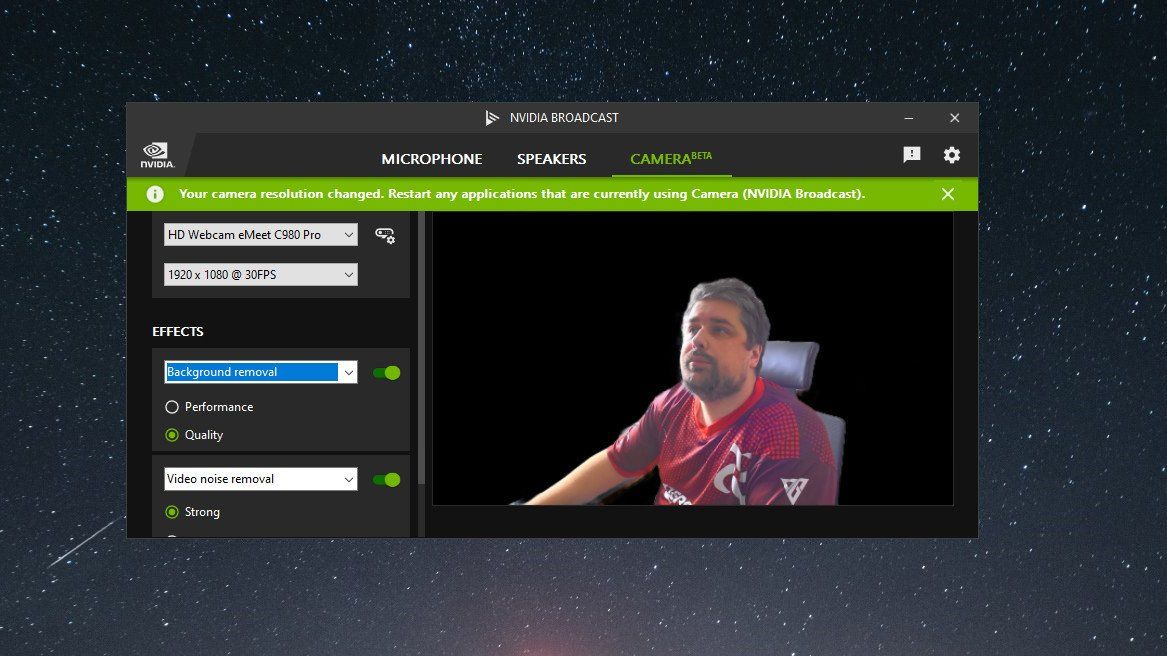
Task: Click the NVIDIA logo icon
Action: coord(157,155)
